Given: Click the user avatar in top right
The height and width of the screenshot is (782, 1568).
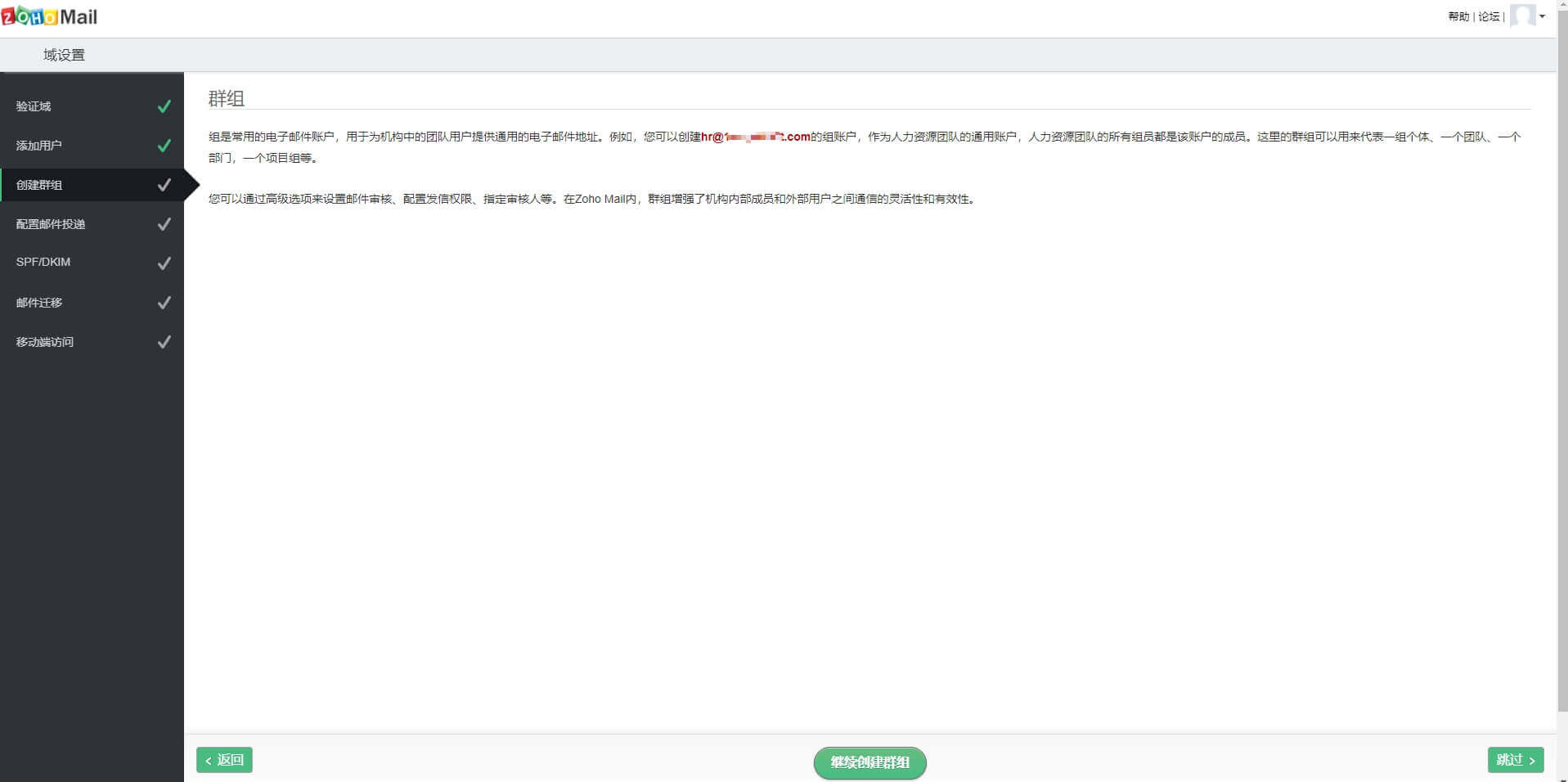Looking at the screenshot, I should 1524,15.
